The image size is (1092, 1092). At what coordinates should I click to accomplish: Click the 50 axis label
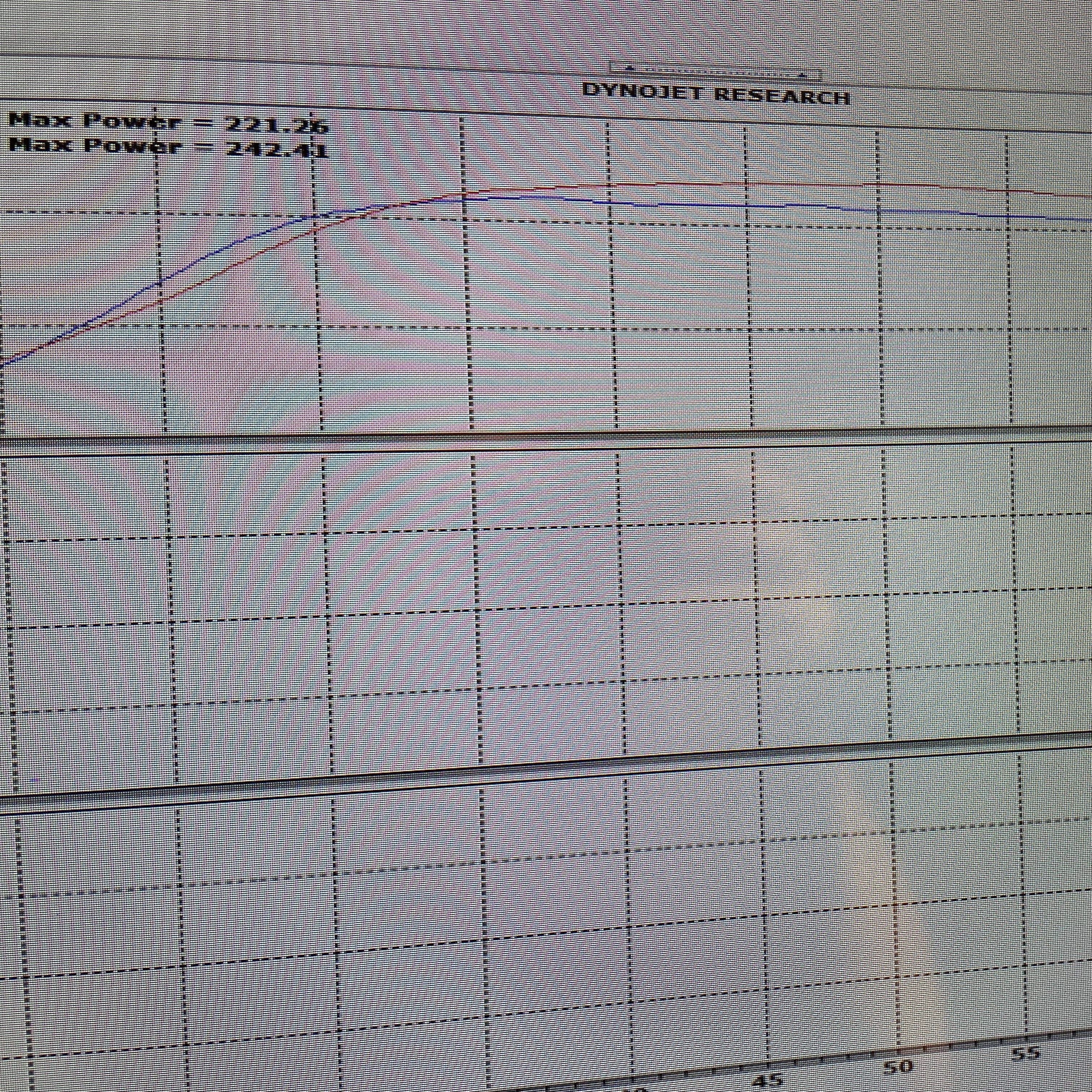[898, 1067]
